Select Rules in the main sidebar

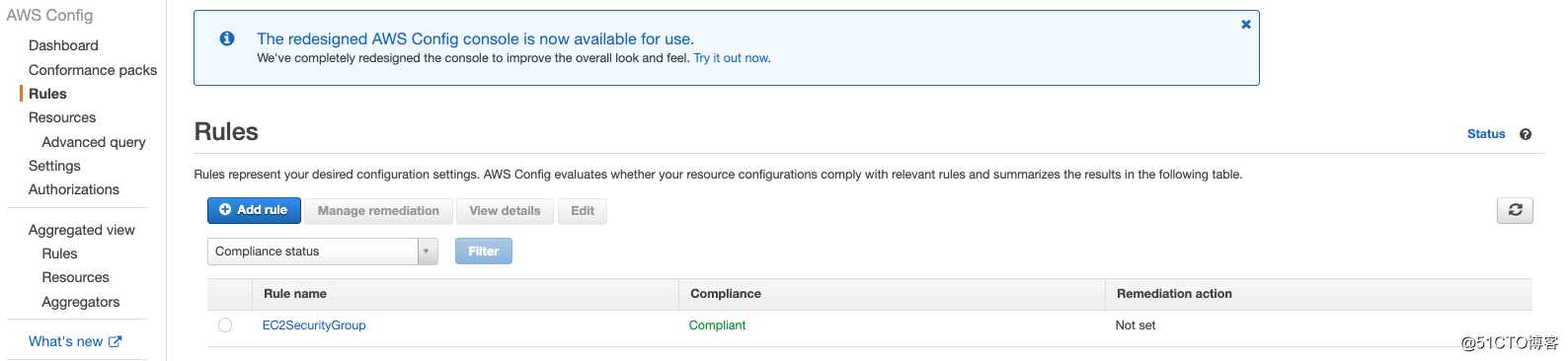tap(47, 94)
